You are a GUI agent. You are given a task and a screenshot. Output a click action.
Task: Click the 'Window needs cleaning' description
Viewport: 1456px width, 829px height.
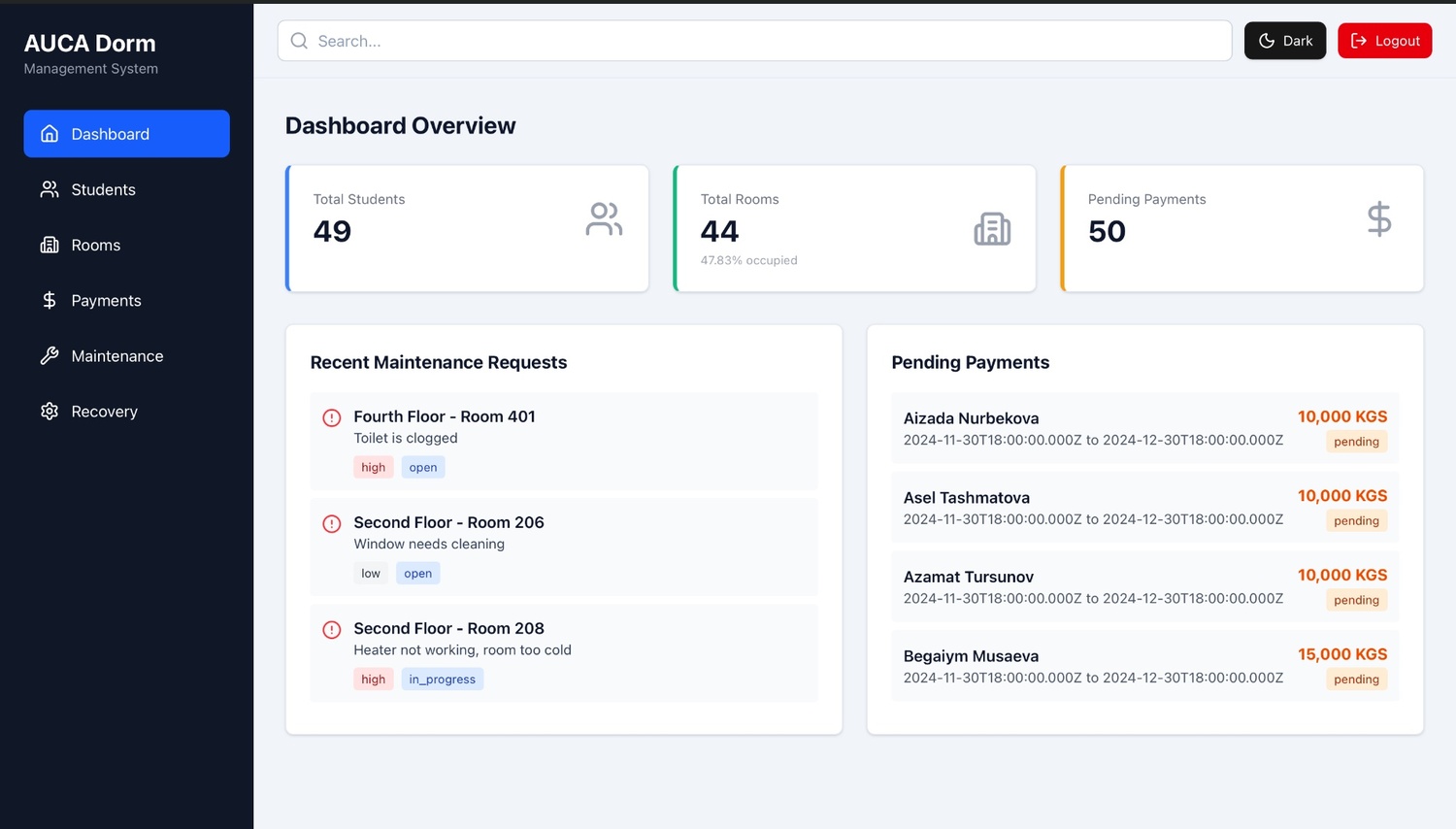pos(429,544)
